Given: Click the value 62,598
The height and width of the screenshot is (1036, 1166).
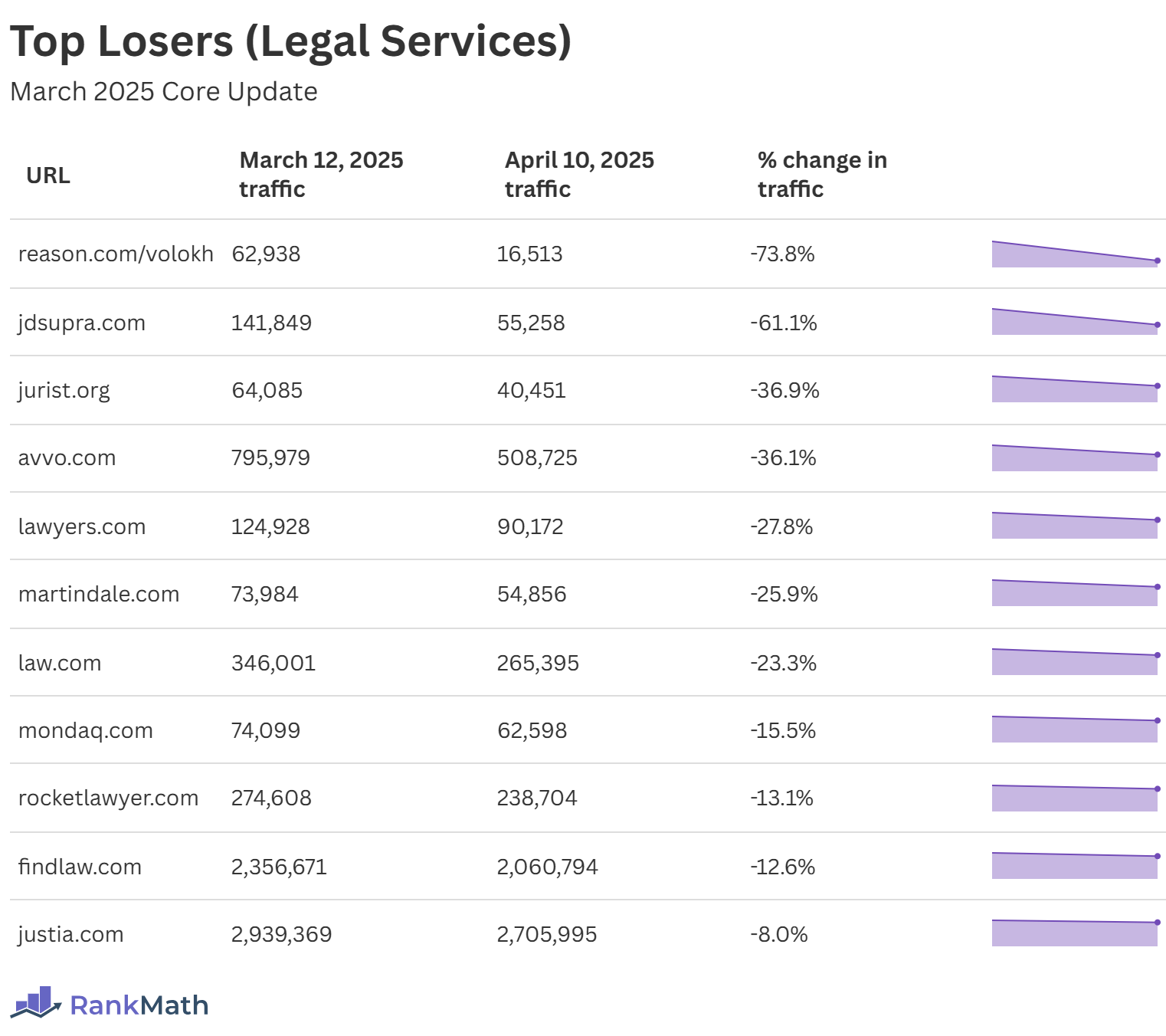Looking at the screenshot, I should [532, 730].
